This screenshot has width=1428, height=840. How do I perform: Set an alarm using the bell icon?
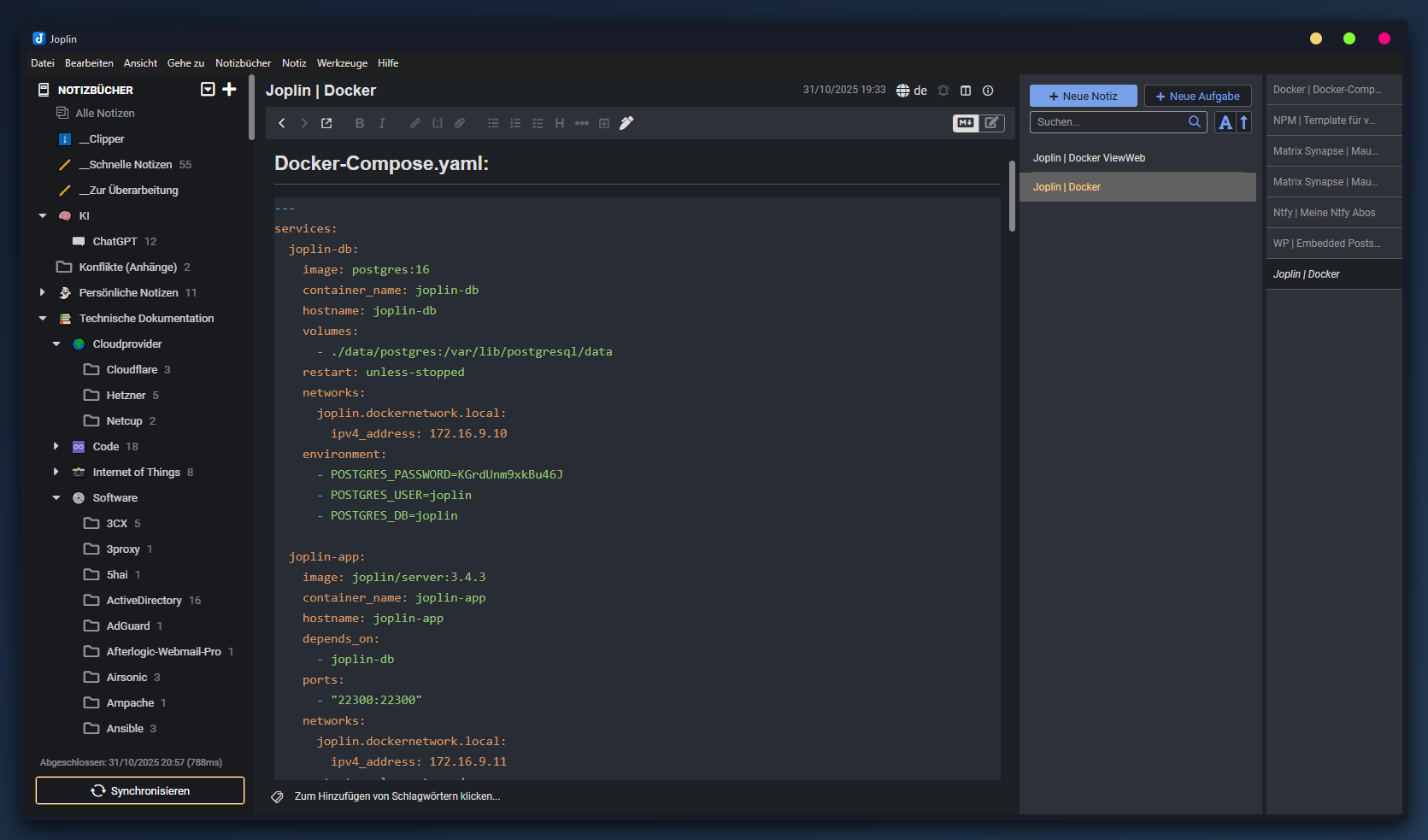click(x=943, y=90)
